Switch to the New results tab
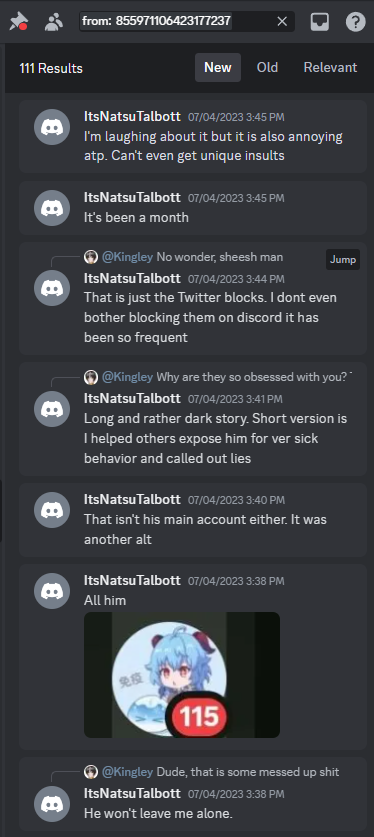The image size is (374, 837). [218, 68]
